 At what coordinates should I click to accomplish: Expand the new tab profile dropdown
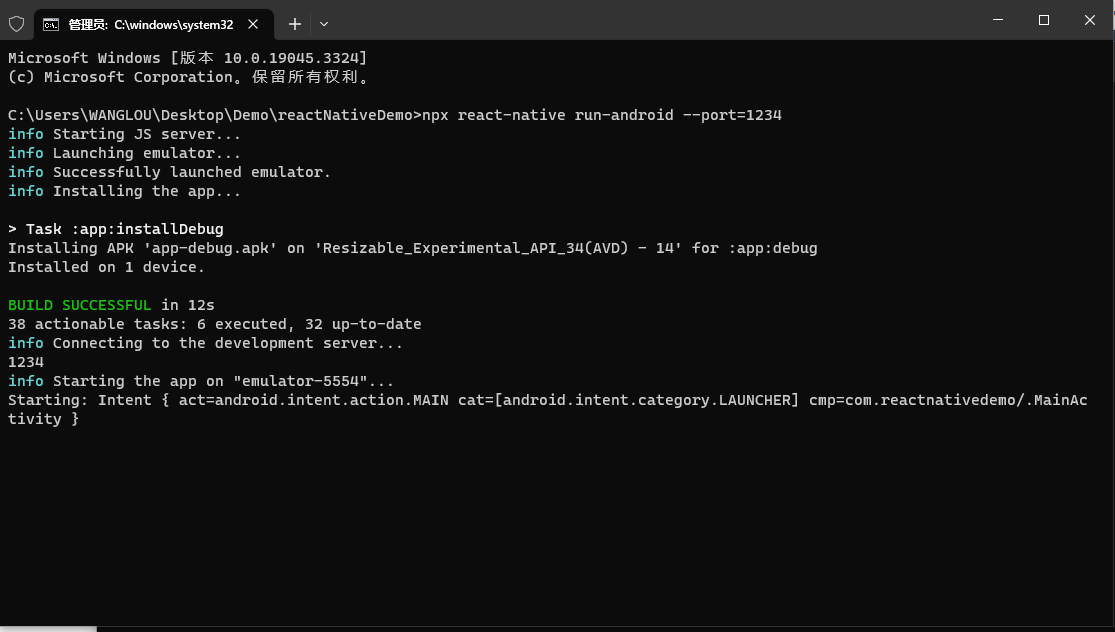click(x=324, y=24)
